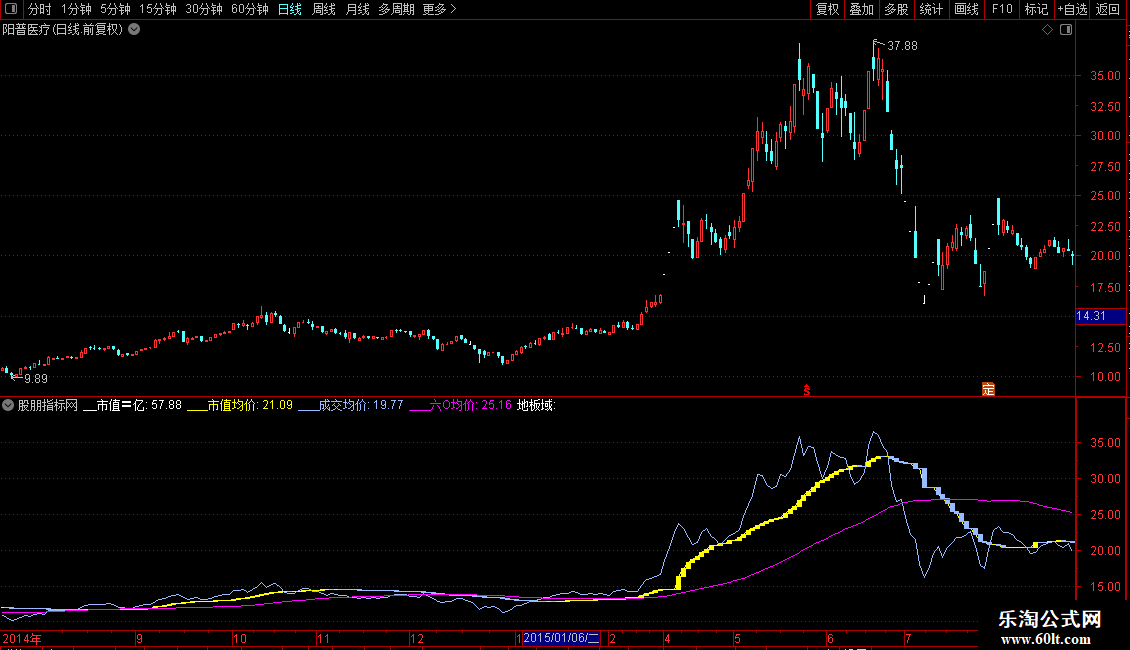Select the 1分钟 period tab
This screenshot has height=650, width=1130.
[x=76, y=9]
